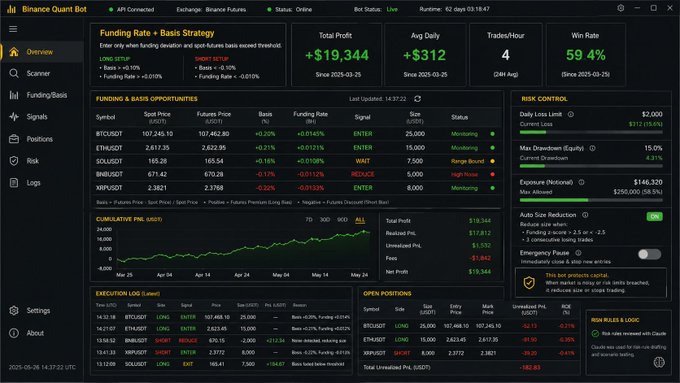The image size is (680, 383).
Task: Turn off Auto Size Reduction toggle
Action: (x=654, y=216)
